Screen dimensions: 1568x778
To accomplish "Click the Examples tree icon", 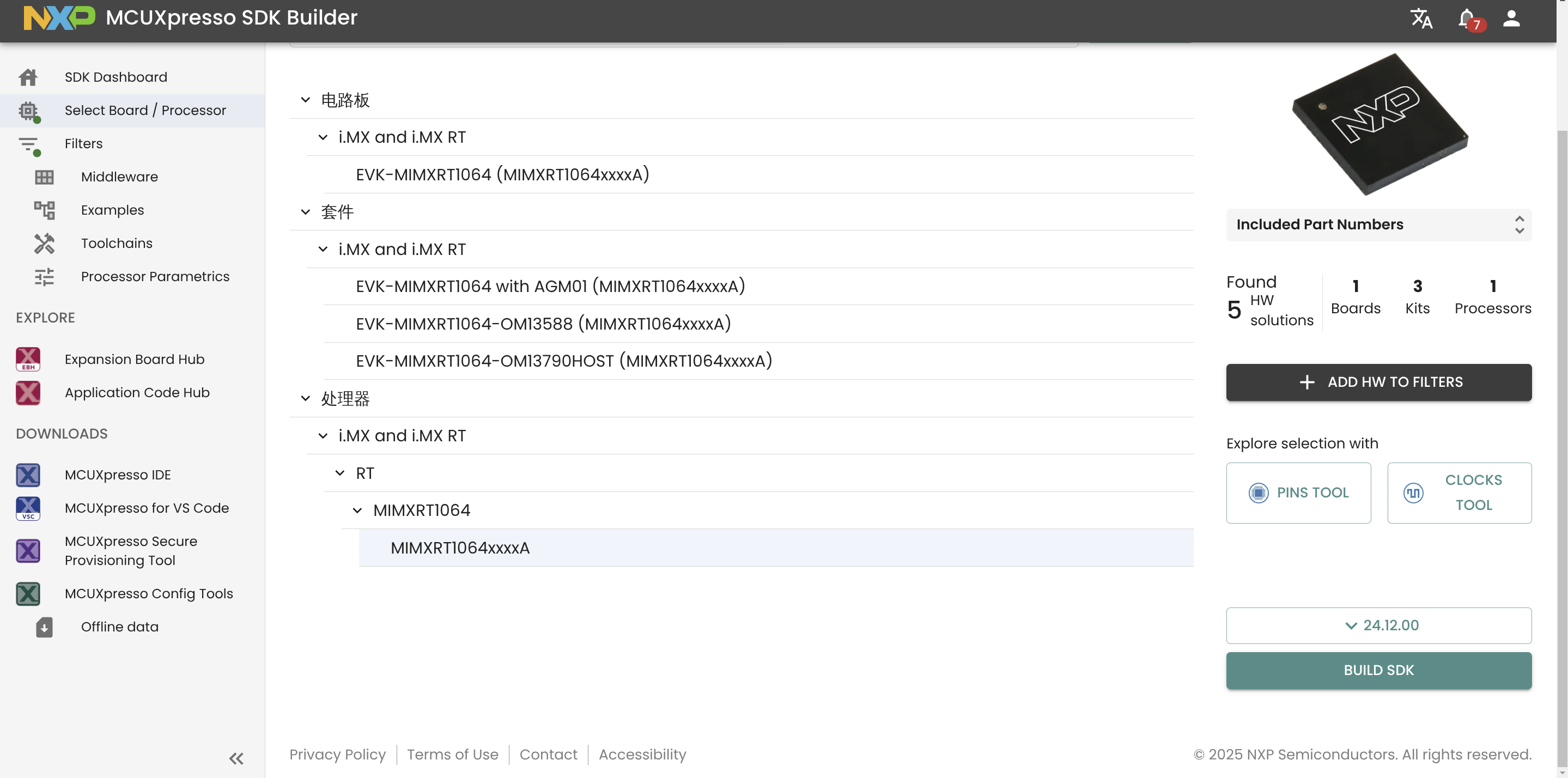I will tap(44, 210).
